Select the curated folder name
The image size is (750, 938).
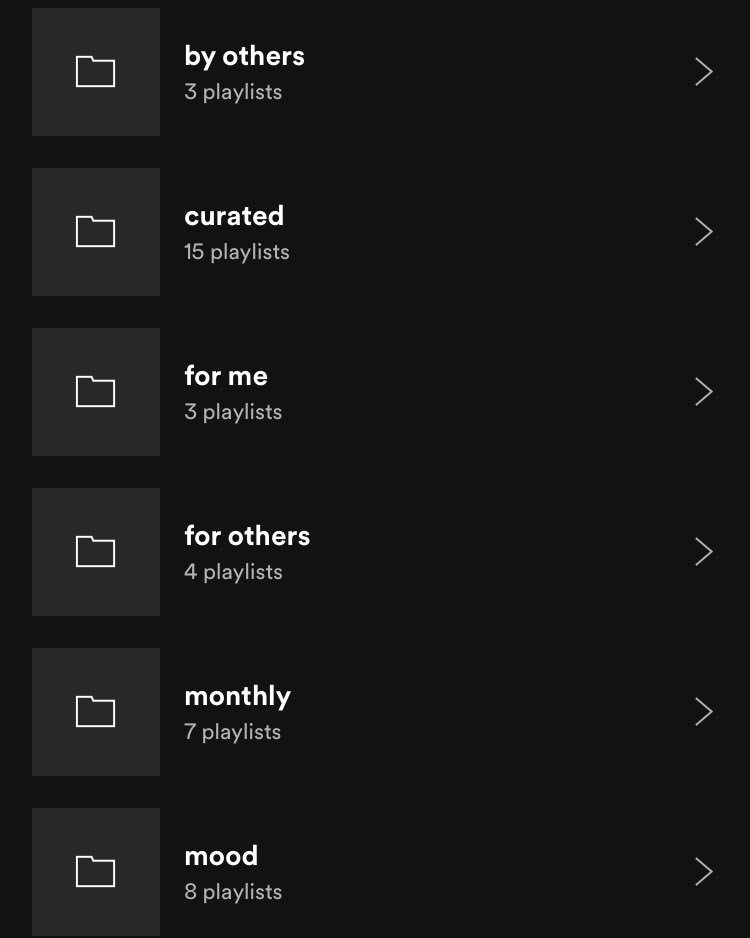pos(234,216)
